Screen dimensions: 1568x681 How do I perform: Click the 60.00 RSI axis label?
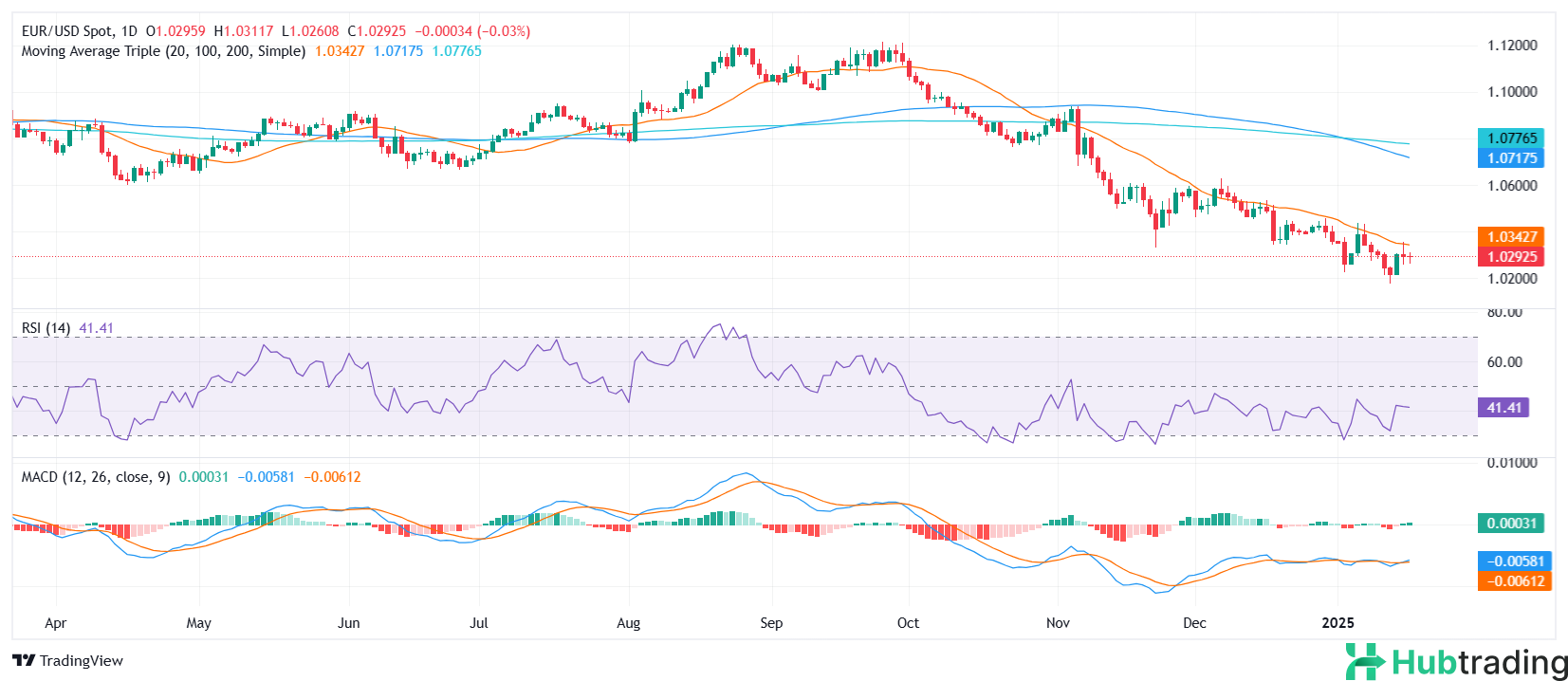coord(1504,361)
